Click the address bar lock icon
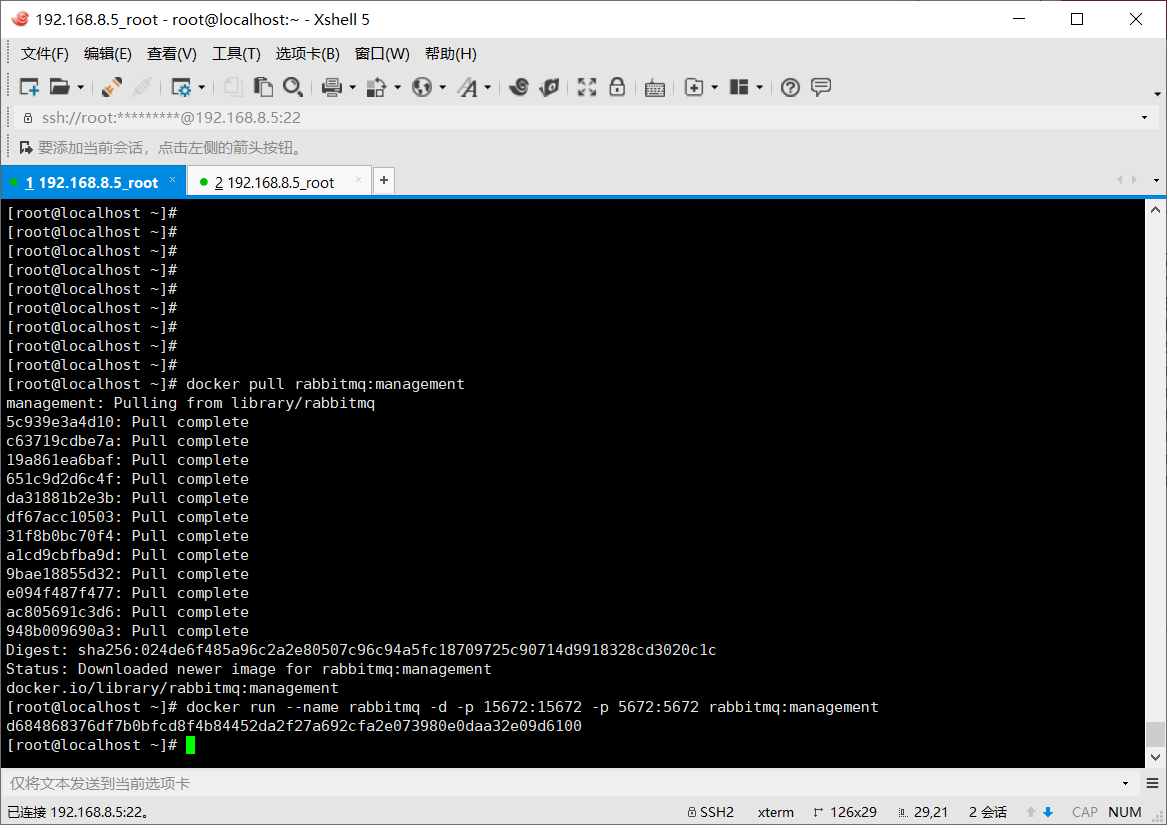The height and width of the screenshot is (825, 1167). click(x=28, y=118)
